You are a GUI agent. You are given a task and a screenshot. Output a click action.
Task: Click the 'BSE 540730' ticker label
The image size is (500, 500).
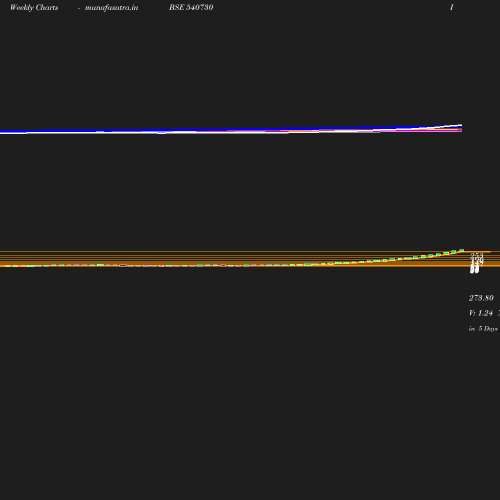(191, 7)
